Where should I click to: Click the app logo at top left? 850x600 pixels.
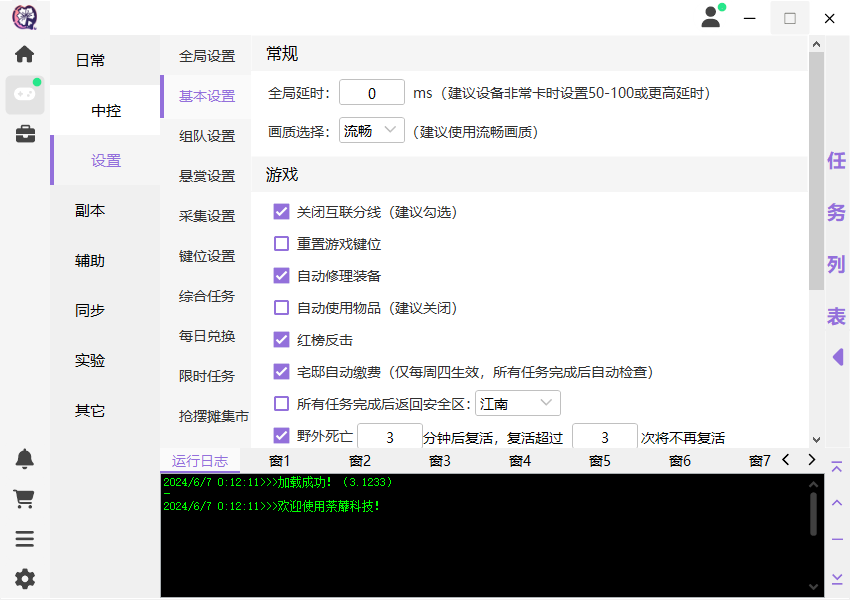(24, 17)
